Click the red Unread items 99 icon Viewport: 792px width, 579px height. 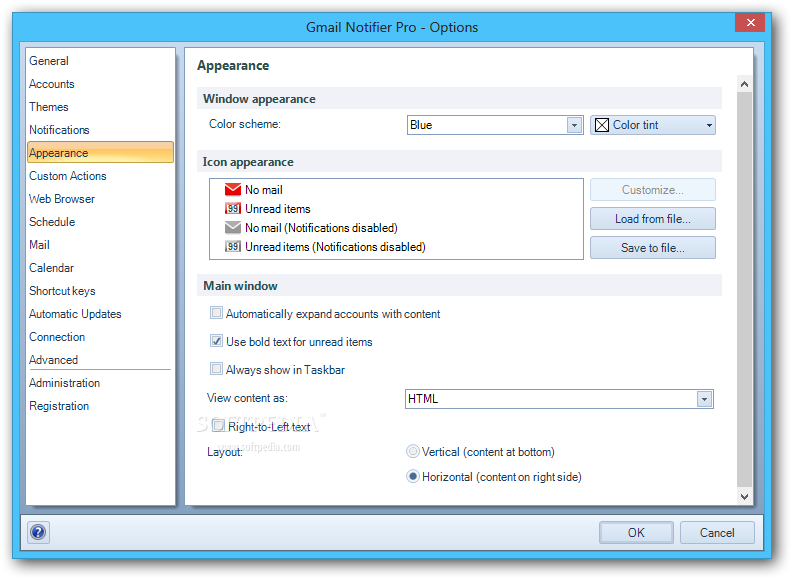(233, 208)
